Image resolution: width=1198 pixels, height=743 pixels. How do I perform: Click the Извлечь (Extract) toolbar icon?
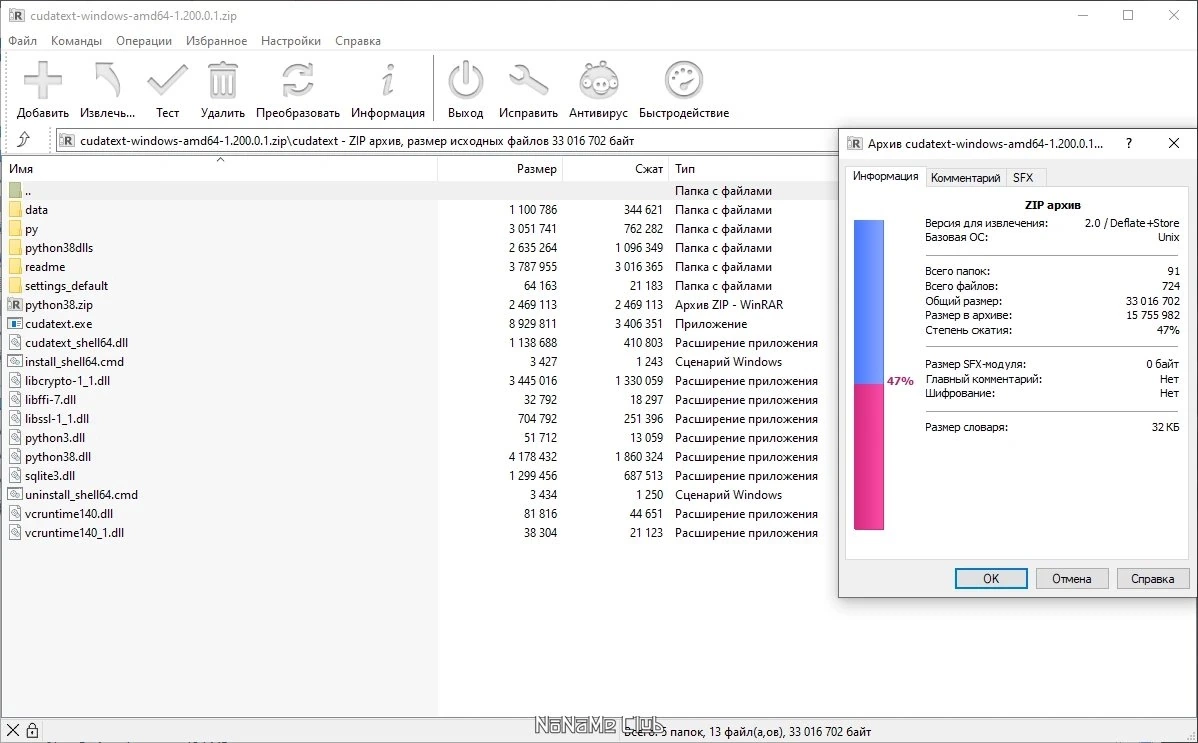click(x=107, y=80)
